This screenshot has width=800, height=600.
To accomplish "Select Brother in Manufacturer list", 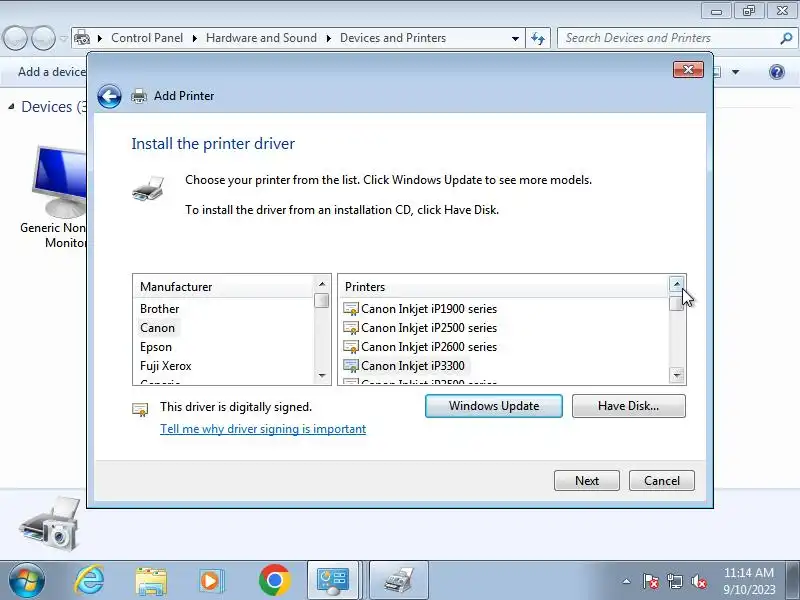I will (160, 309).
